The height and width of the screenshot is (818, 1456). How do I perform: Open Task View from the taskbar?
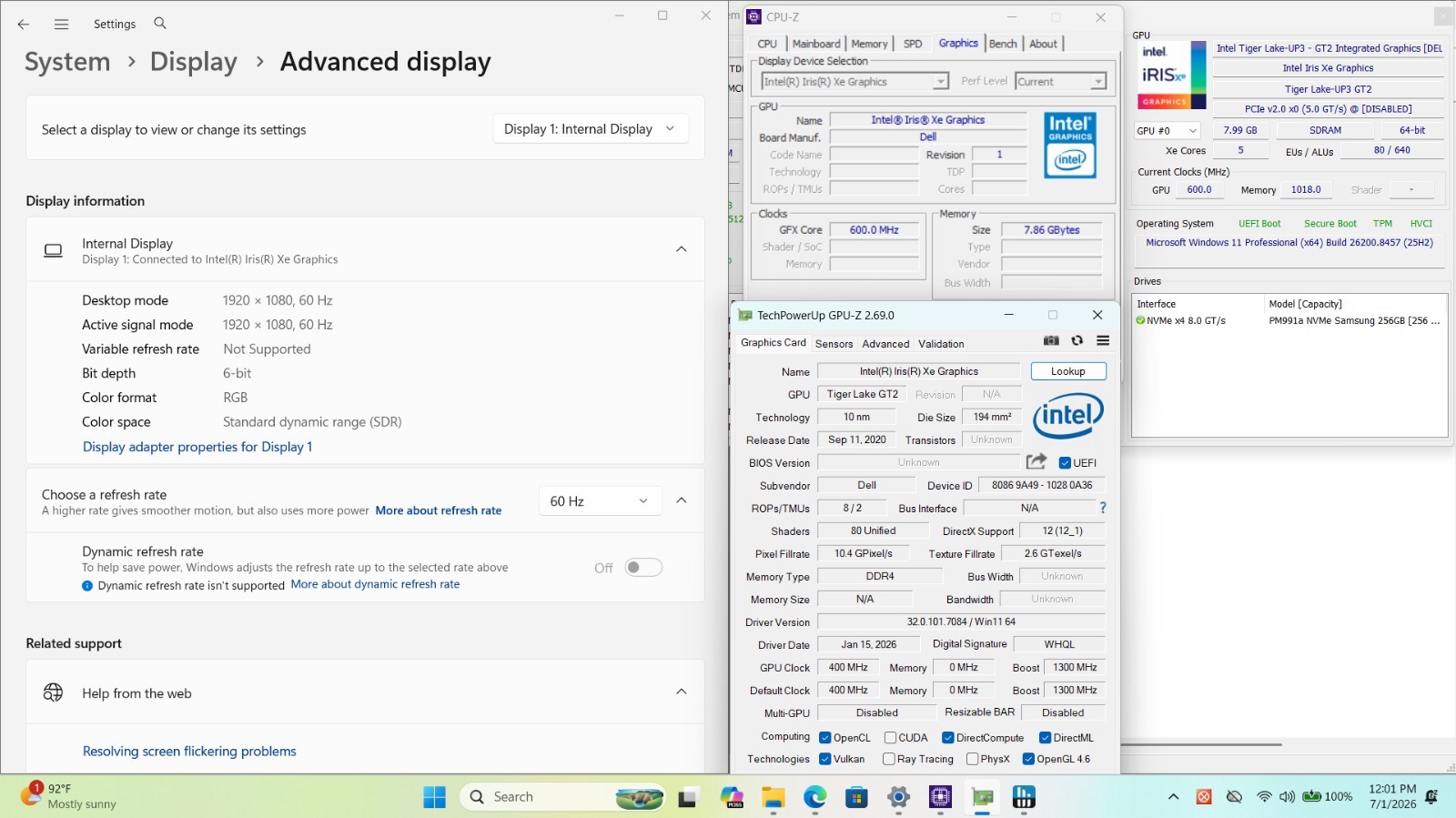[x=688, y=797]
